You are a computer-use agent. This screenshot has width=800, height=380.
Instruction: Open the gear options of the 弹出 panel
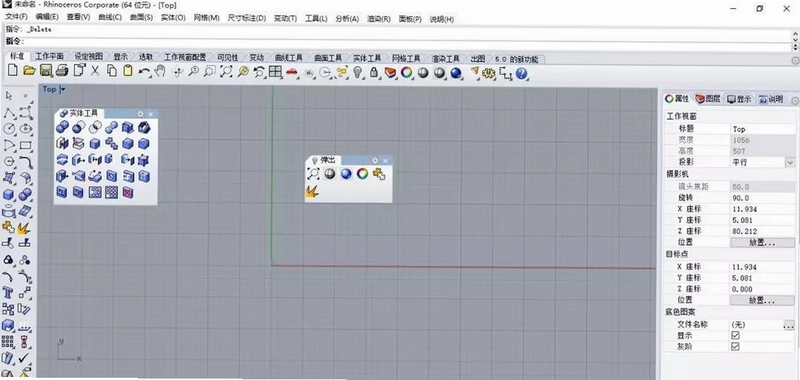[x=375, y=161]
